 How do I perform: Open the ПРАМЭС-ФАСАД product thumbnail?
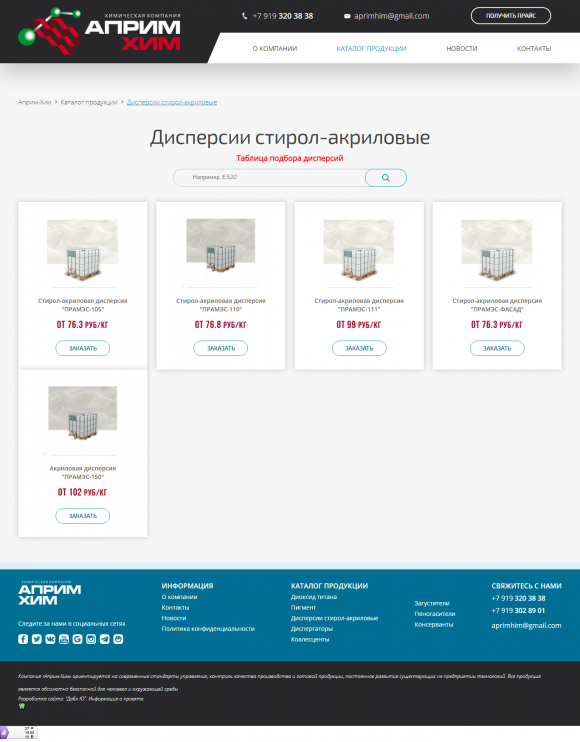pos(497,249)
